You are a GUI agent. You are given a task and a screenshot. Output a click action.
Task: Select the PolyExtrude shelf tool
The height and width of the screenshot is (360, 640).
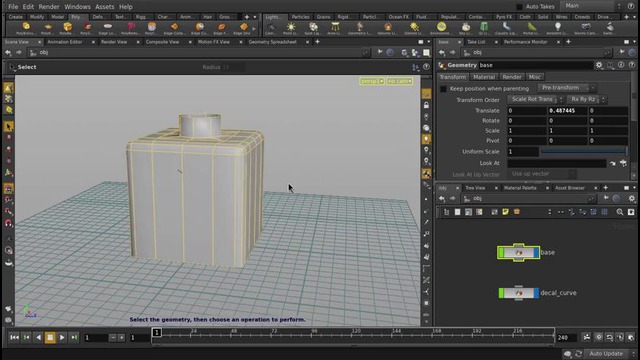click(x=26, y=28)
